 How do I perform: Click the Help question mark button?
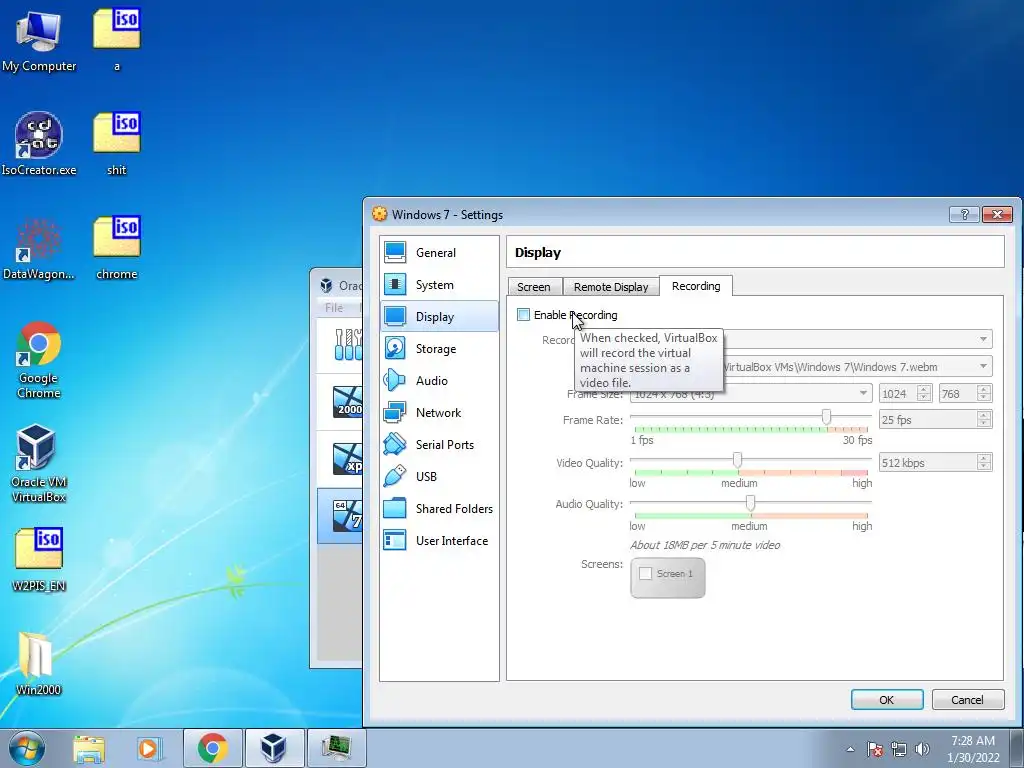click(964, 214)
